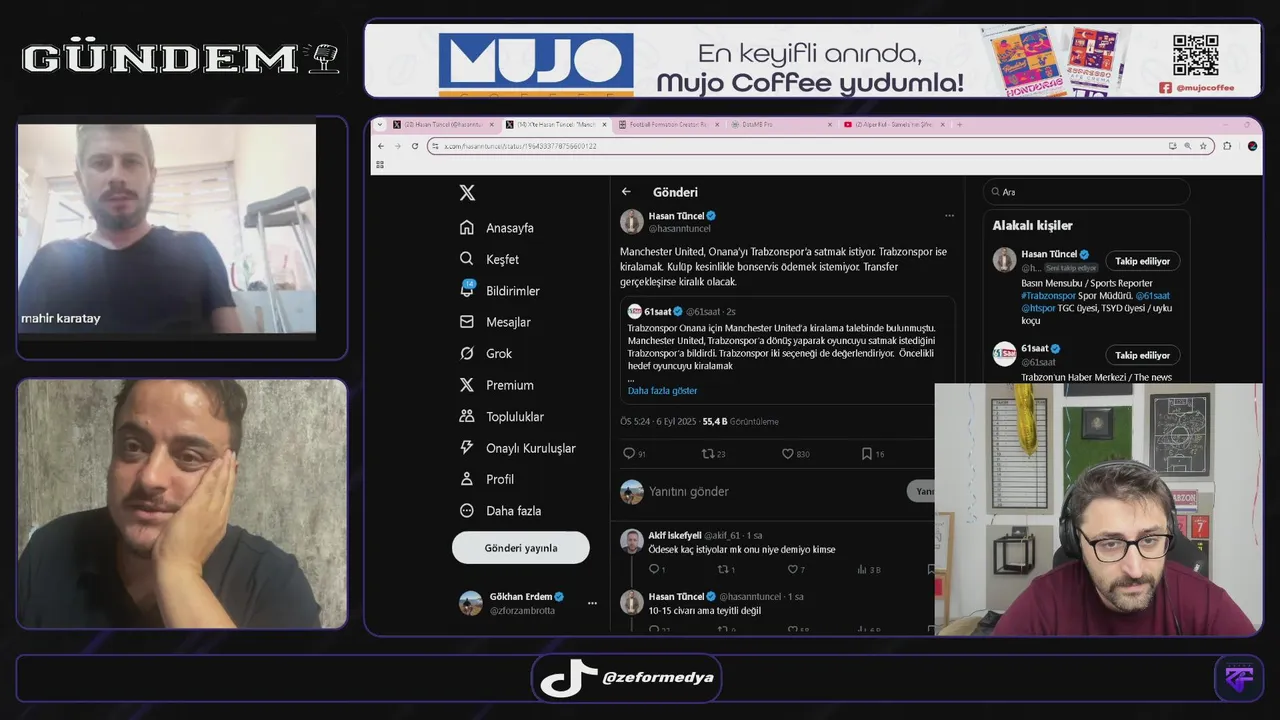Image resolution: width=1280 pixels, height=720 pixels.
Task: Click Takip ediliyor button for 61saat
Action: click(x=1142, y=355)
